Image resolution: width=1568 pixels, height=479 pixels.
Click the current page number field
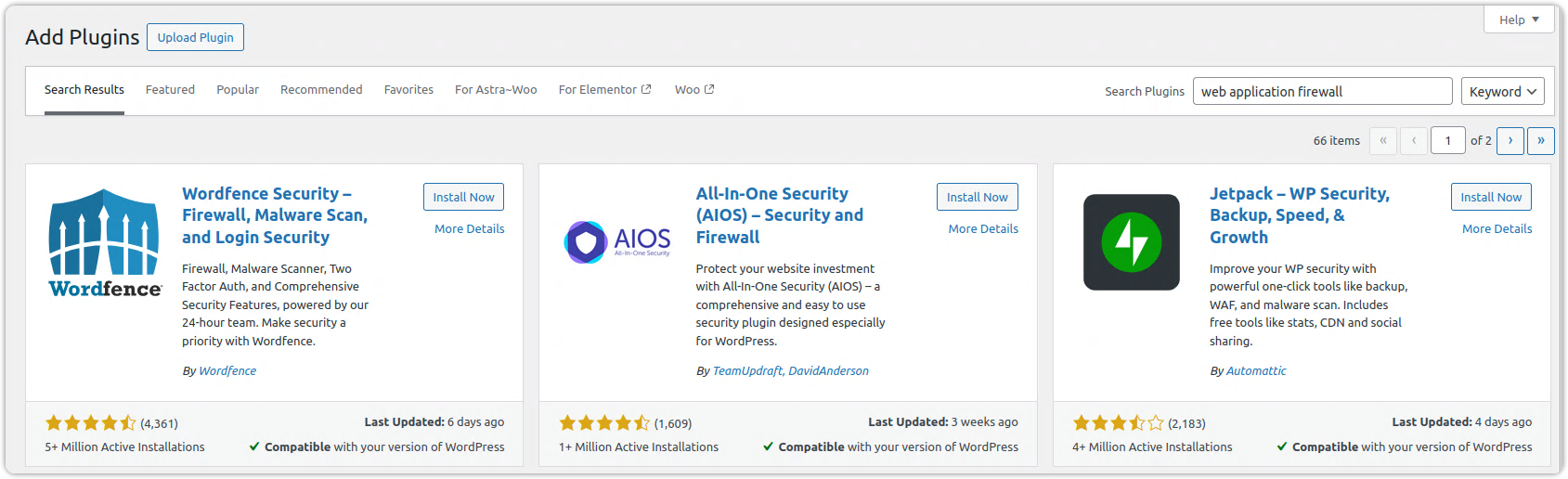[1448, 140]
